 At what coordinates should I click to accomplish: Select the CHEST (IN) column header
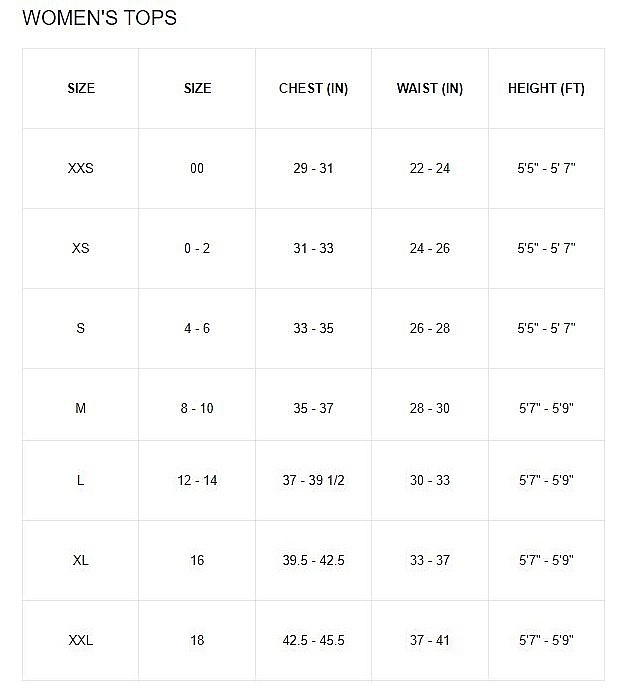click(313, 88)
